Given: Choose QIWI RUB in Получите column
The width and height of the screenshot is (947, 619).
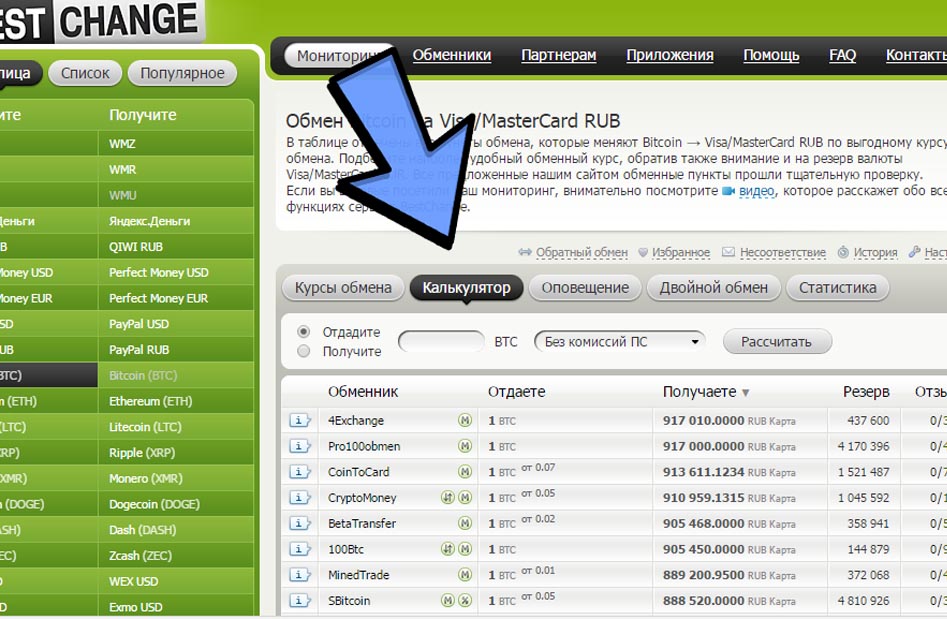Looking at the screenshot, I should coord(176,247).
